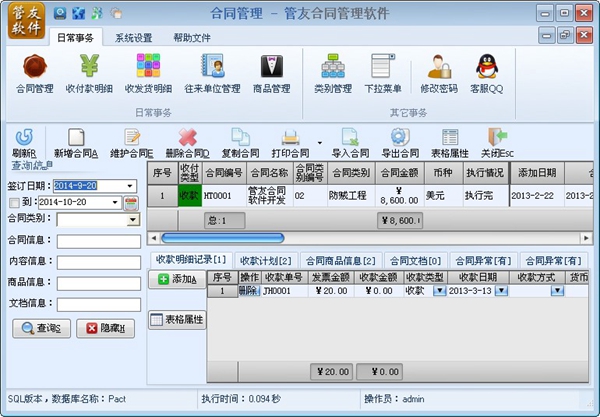Click the horizontal scrollbar thumb of contract grid
Image resolution: width=600 pixels, height=417 pixels.
pyautogui.click(x=223, y=238)
